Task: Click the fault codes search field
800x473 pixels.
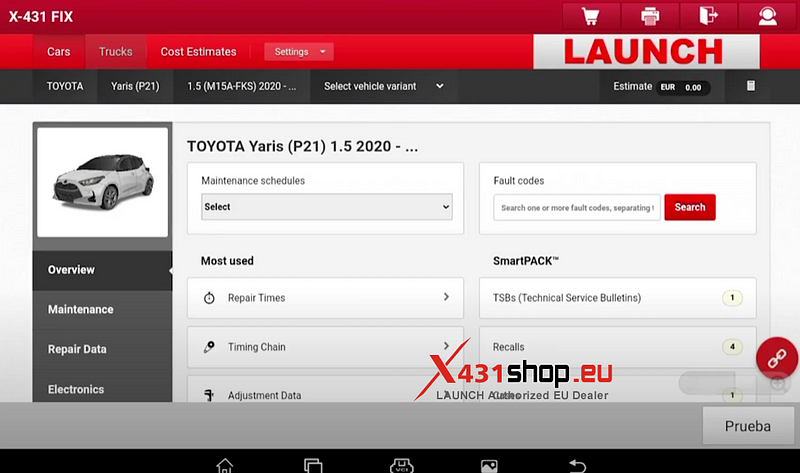Action: coord(577,208)
